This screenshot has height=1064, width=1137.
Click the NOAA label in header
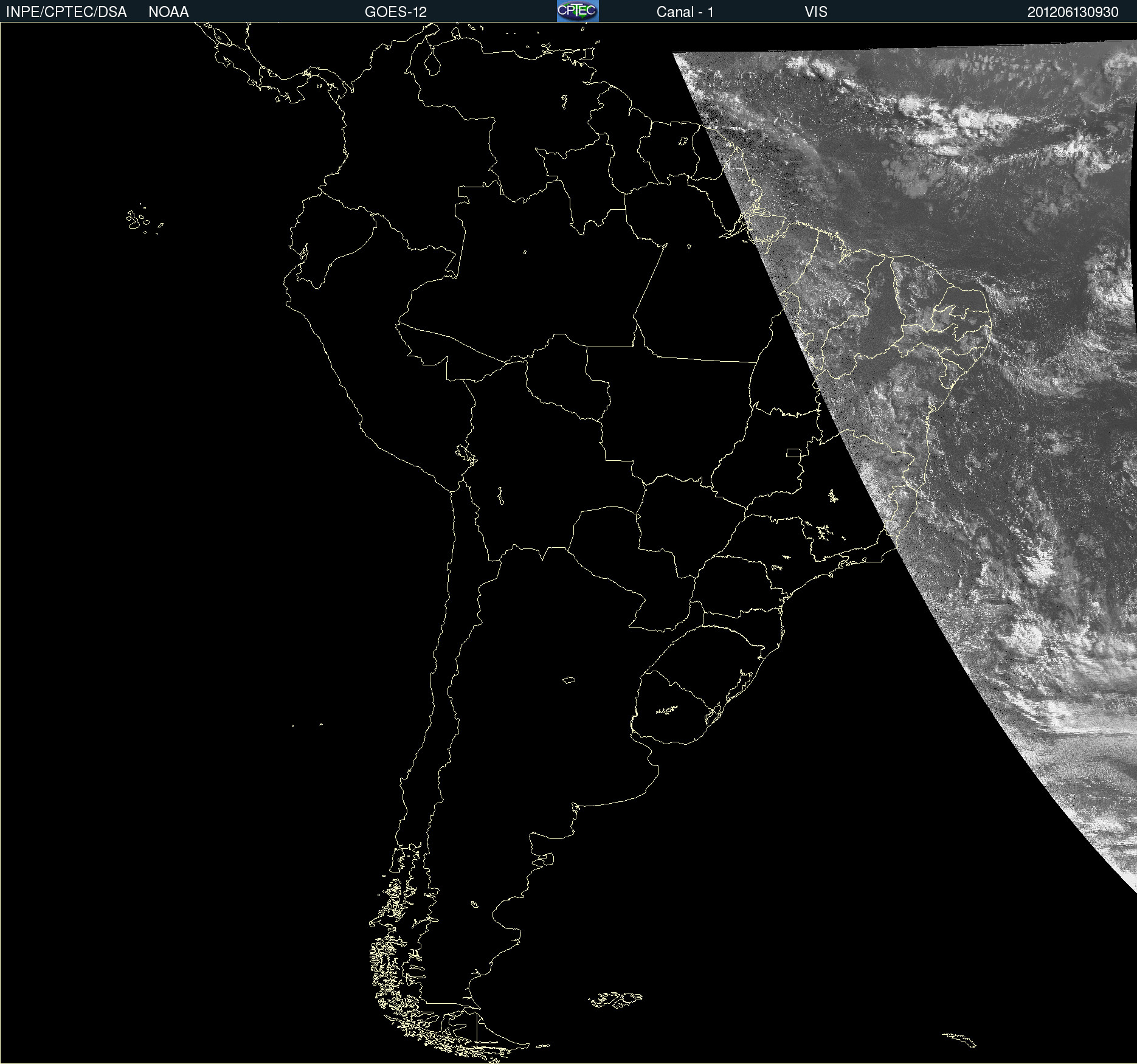tap(168, 12)
